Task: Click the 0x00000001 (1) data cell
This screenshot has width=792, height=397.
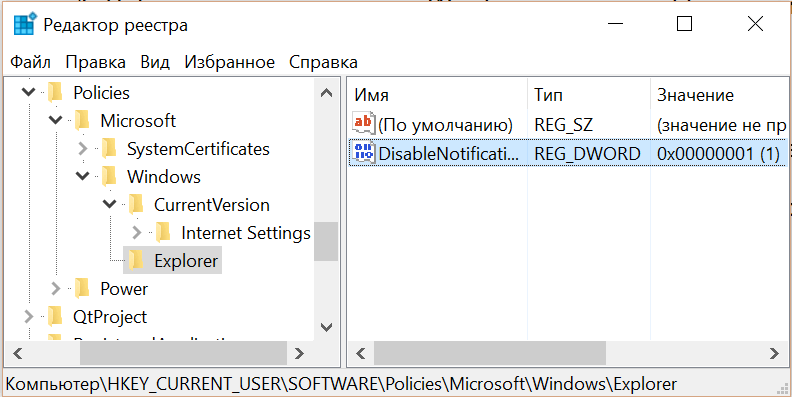Action: click(x=718, y=154)
